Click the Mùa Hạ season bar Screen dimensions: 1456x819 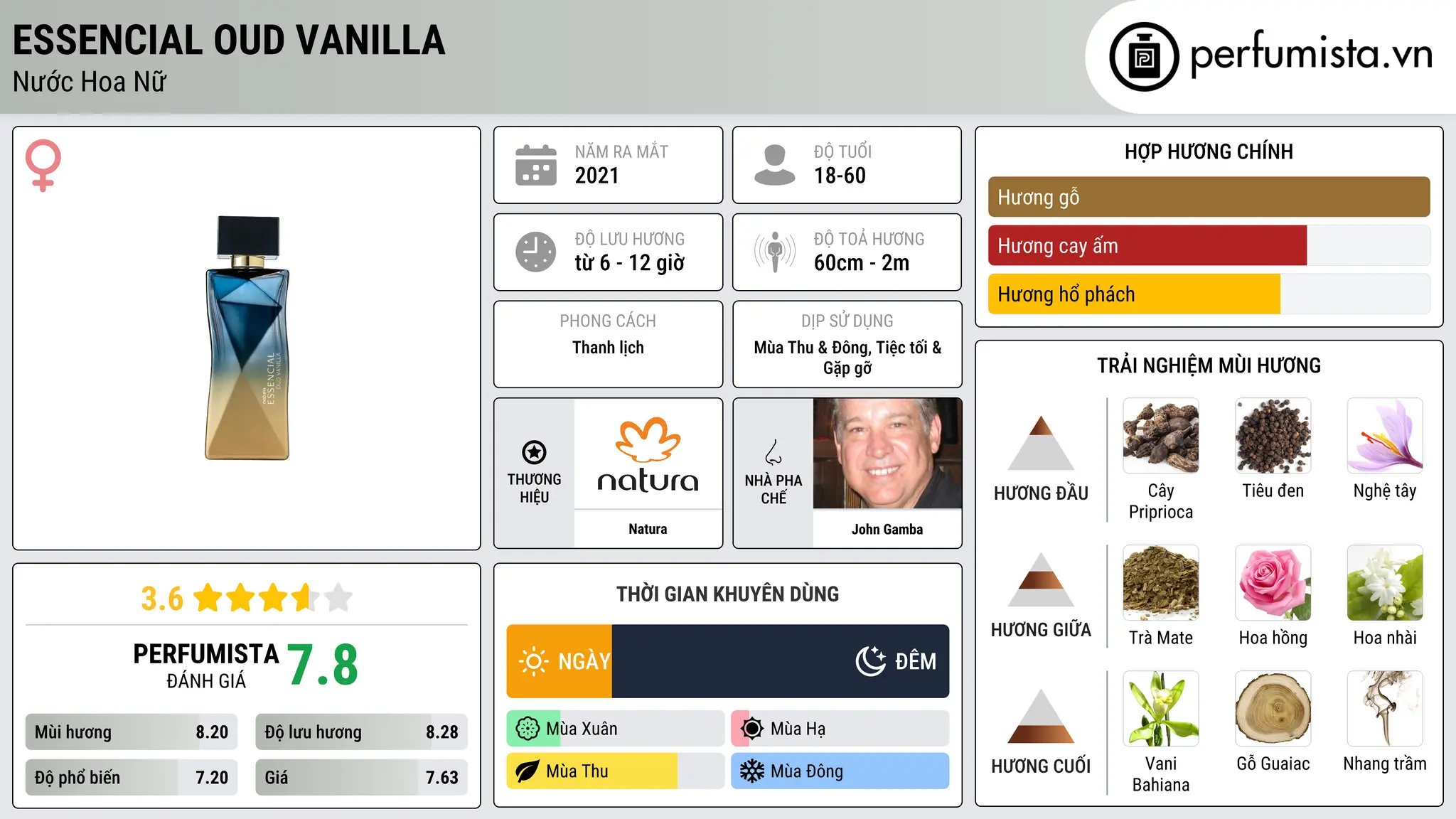tap(840, 729)
